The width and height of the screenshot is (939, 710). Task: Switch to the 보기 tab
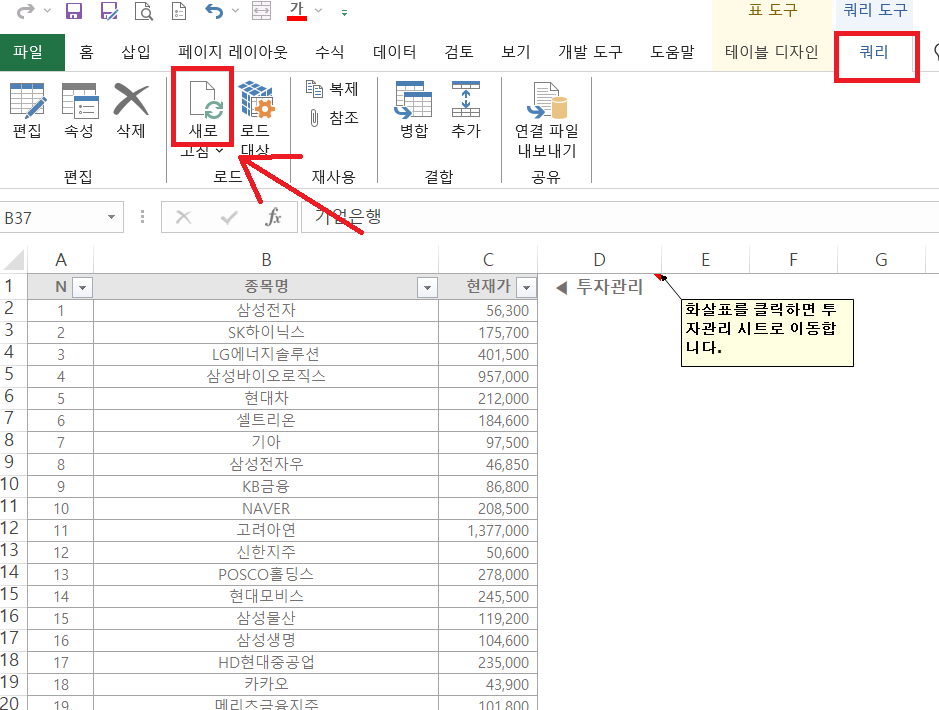point(516,52)
